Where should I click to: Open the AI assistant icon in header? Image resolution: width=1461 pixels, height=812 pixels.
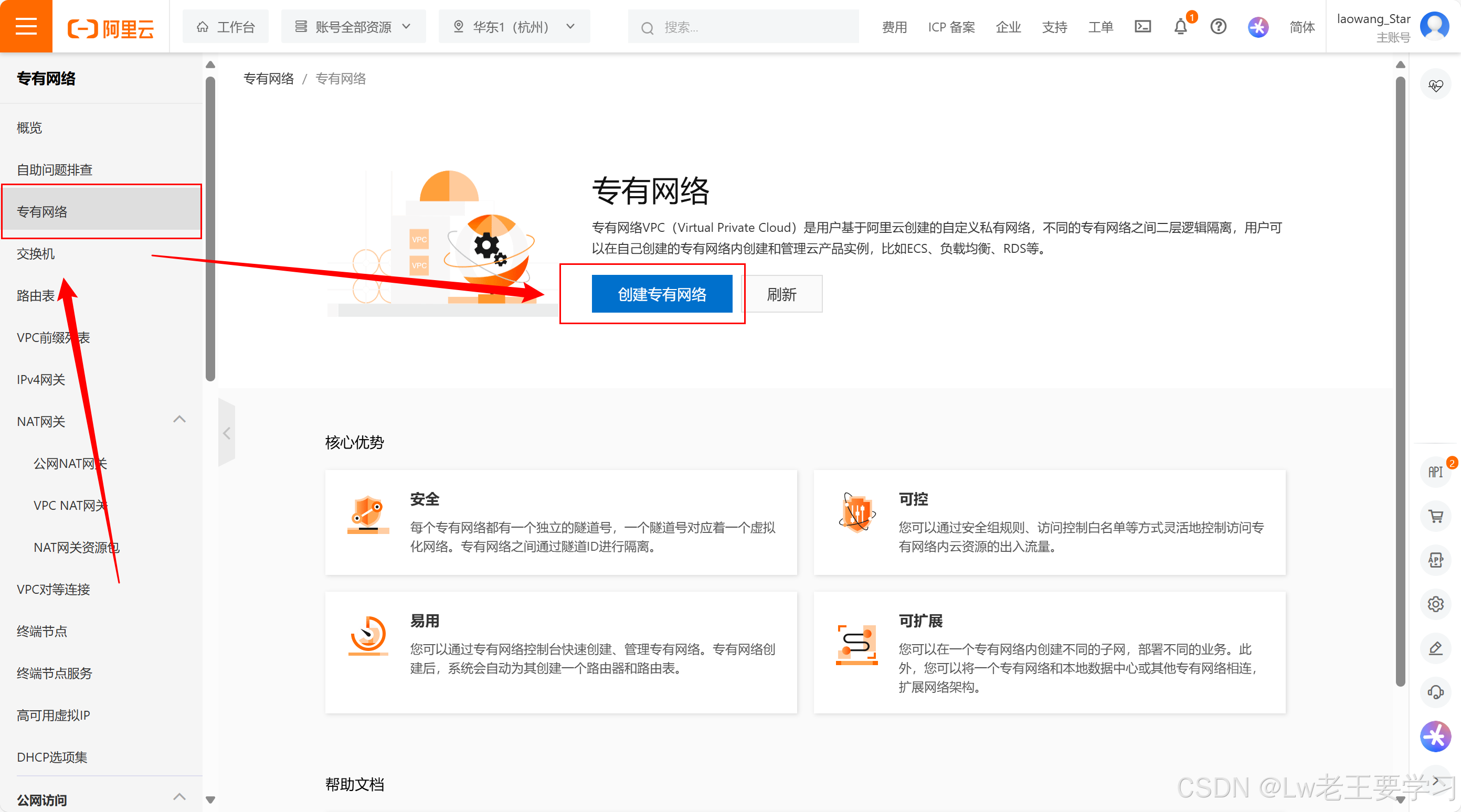[x=1257, y=27]
